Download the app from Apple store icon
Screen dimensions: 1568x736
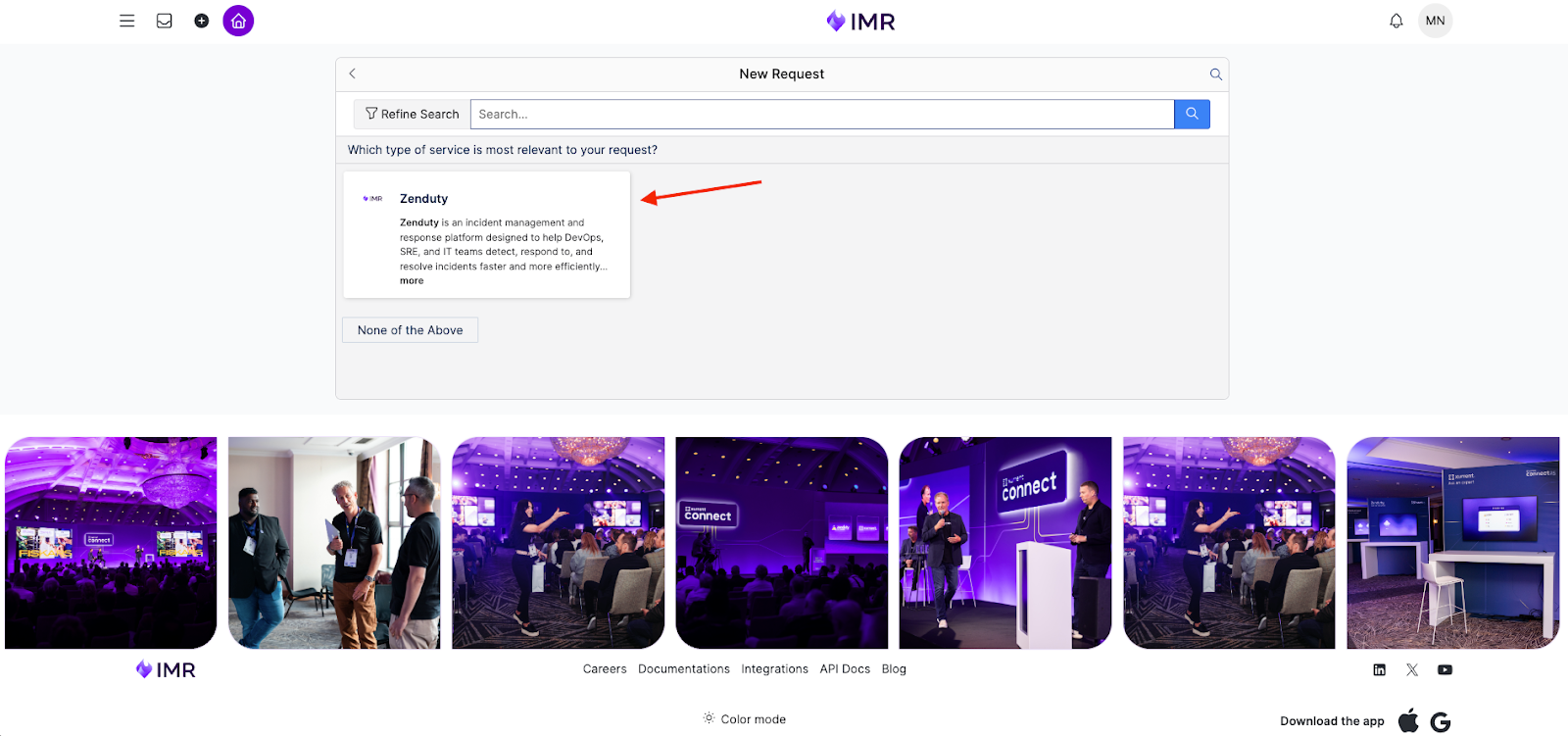1408,721
